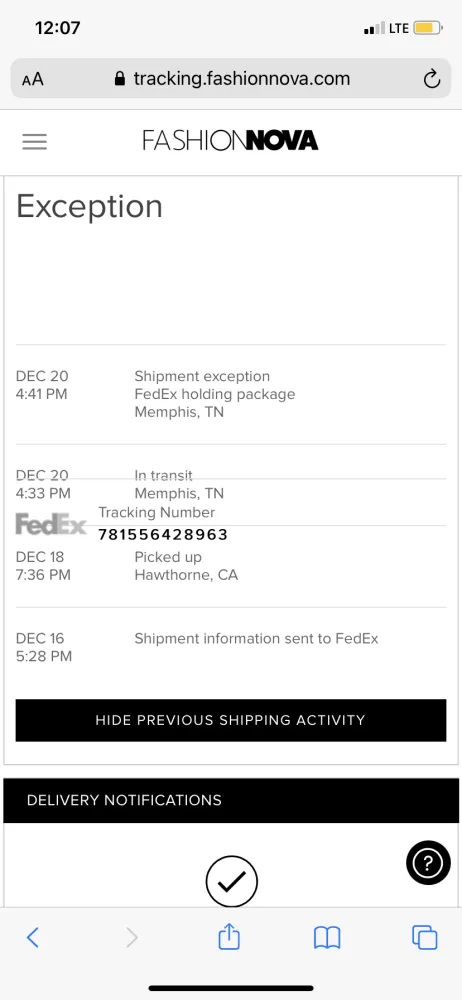Select the Shipment exception entry

coord(231,394)
